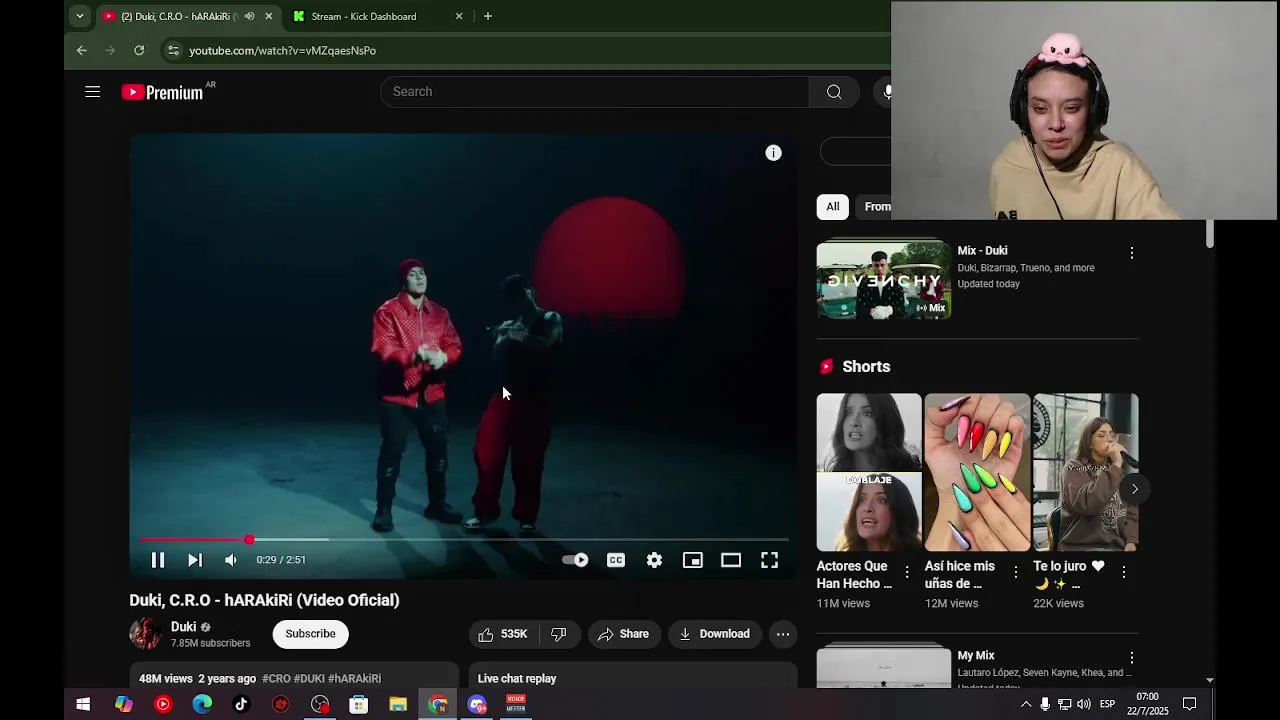Open more actions menu beside Download
This screenshot has height=720, width=1280.
[x=783, y=634]
